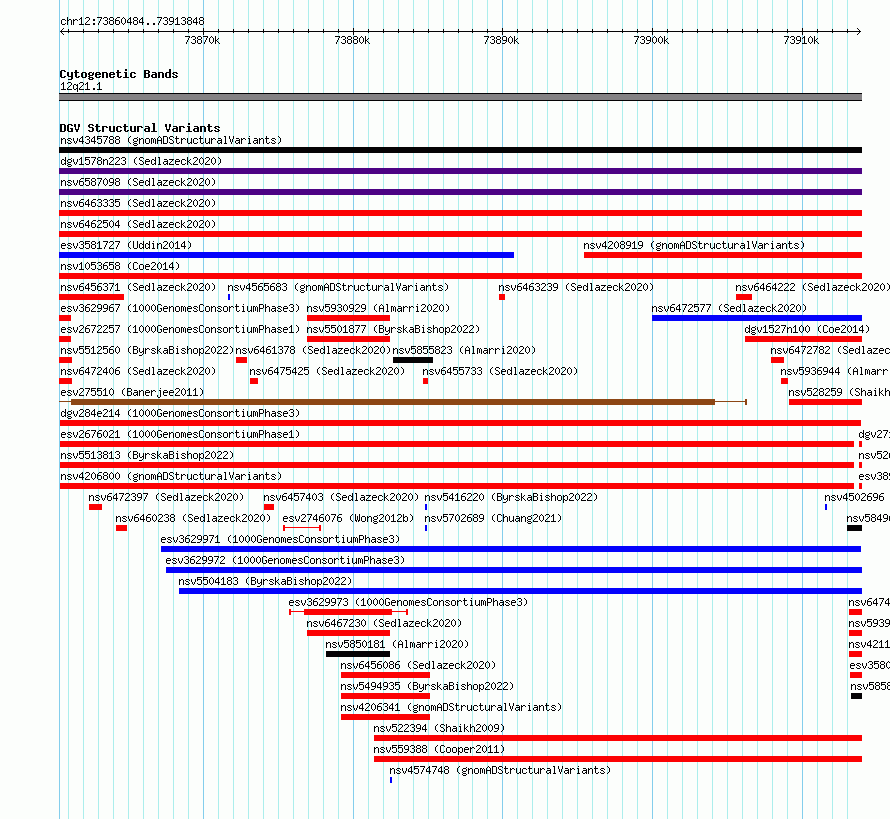Open nsv6455733 Sedlazeck2020 label
The height and width of the screenshot is (819, 890).
pos(500,371)
